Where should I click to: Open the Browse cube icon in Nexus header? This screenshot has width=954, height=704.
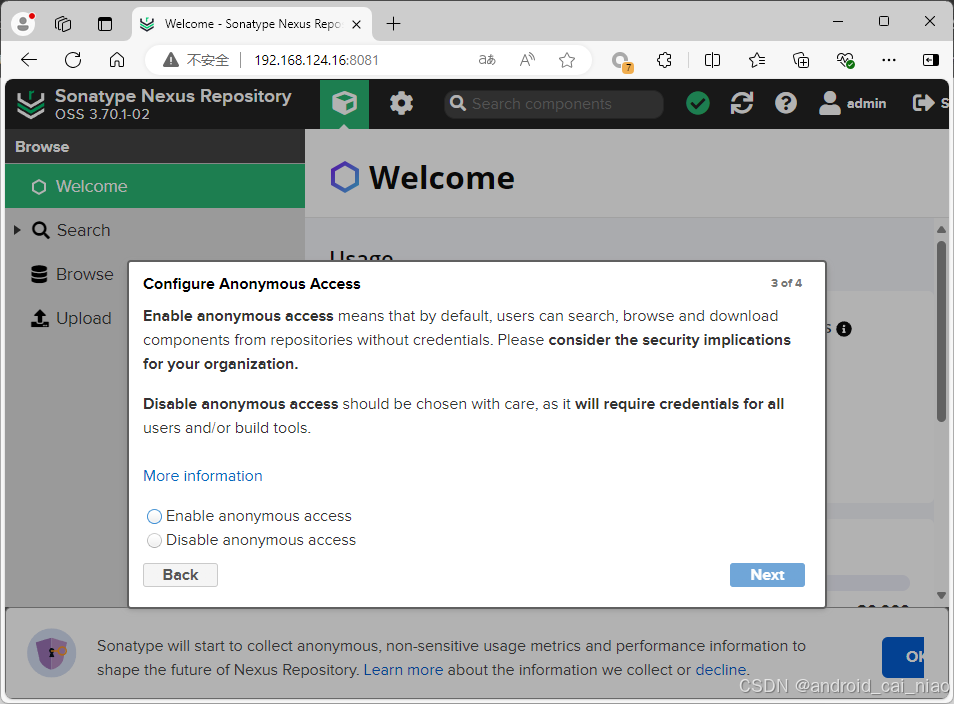pos(344,103)
